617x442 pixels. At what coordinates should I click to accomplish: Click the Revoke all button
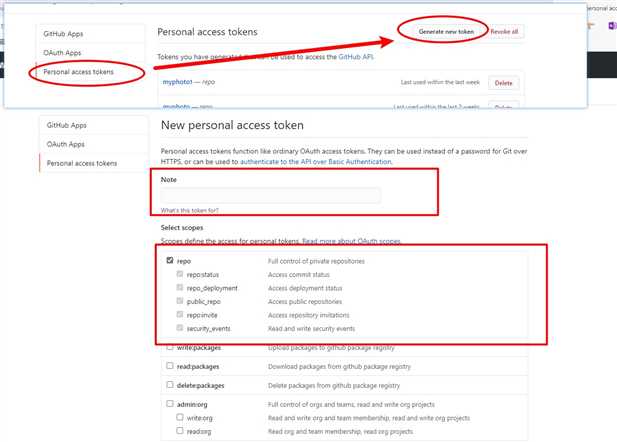coord(504,31)
